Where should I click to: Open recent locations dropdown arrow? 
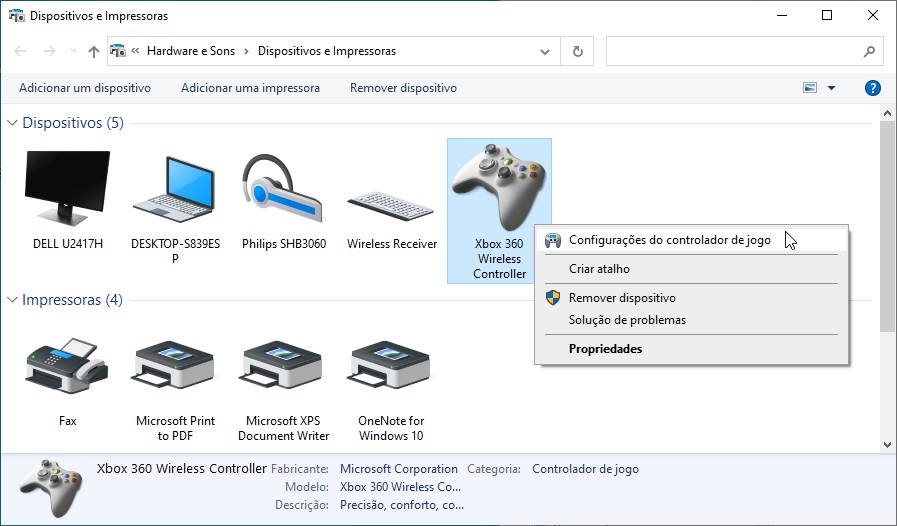(73, 51)
